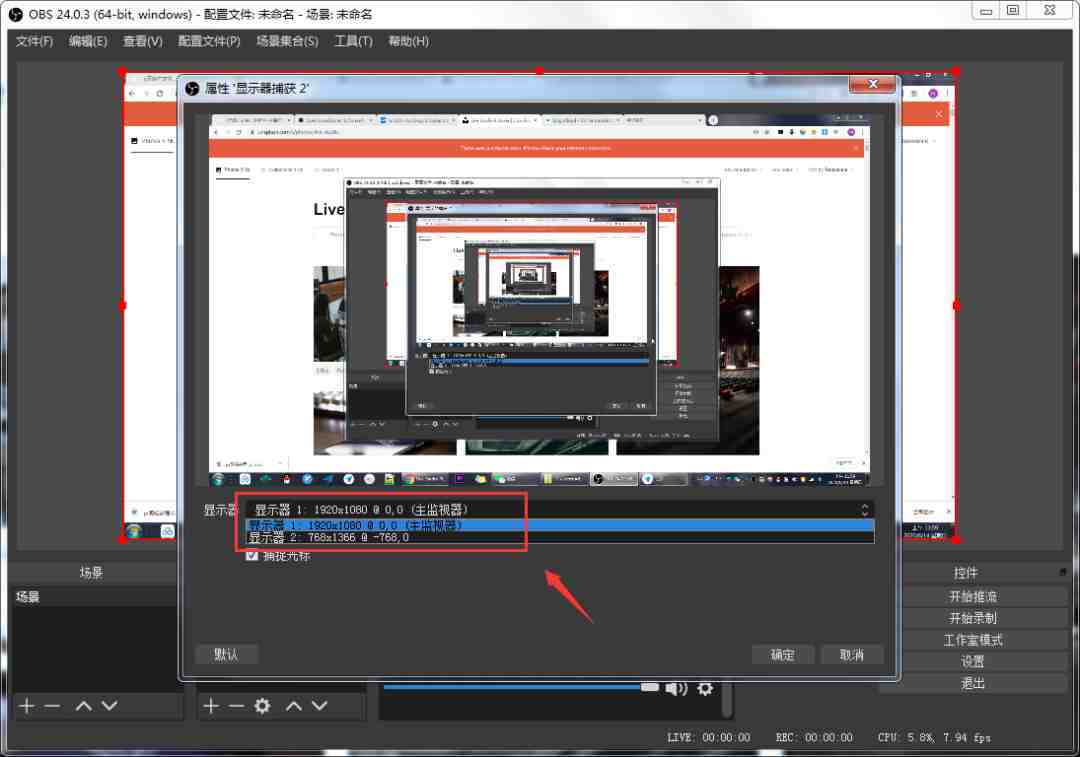1080x757 pixels.
Task: Open the 编辑(E) menu
Action: tap(88, 41)
